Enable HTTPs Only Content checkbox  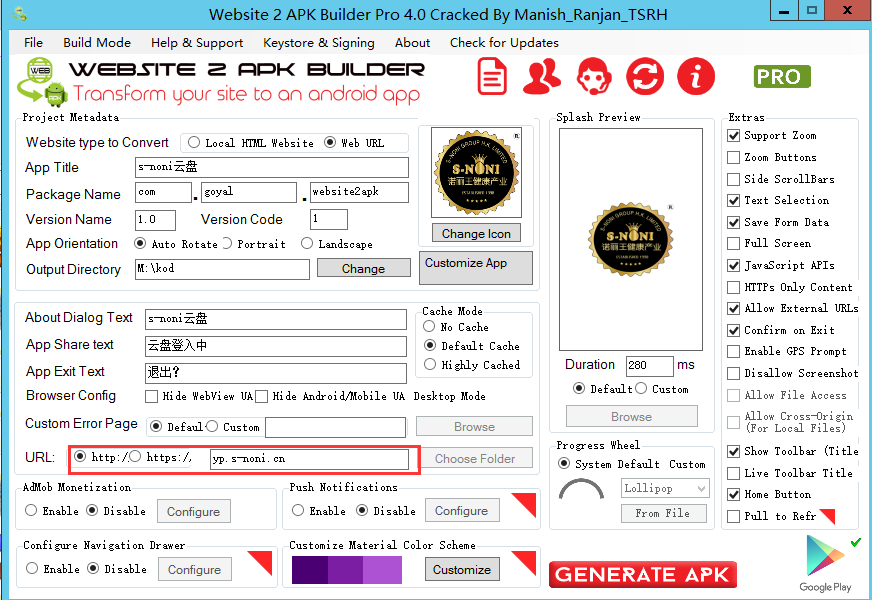(x=734, y=287)
